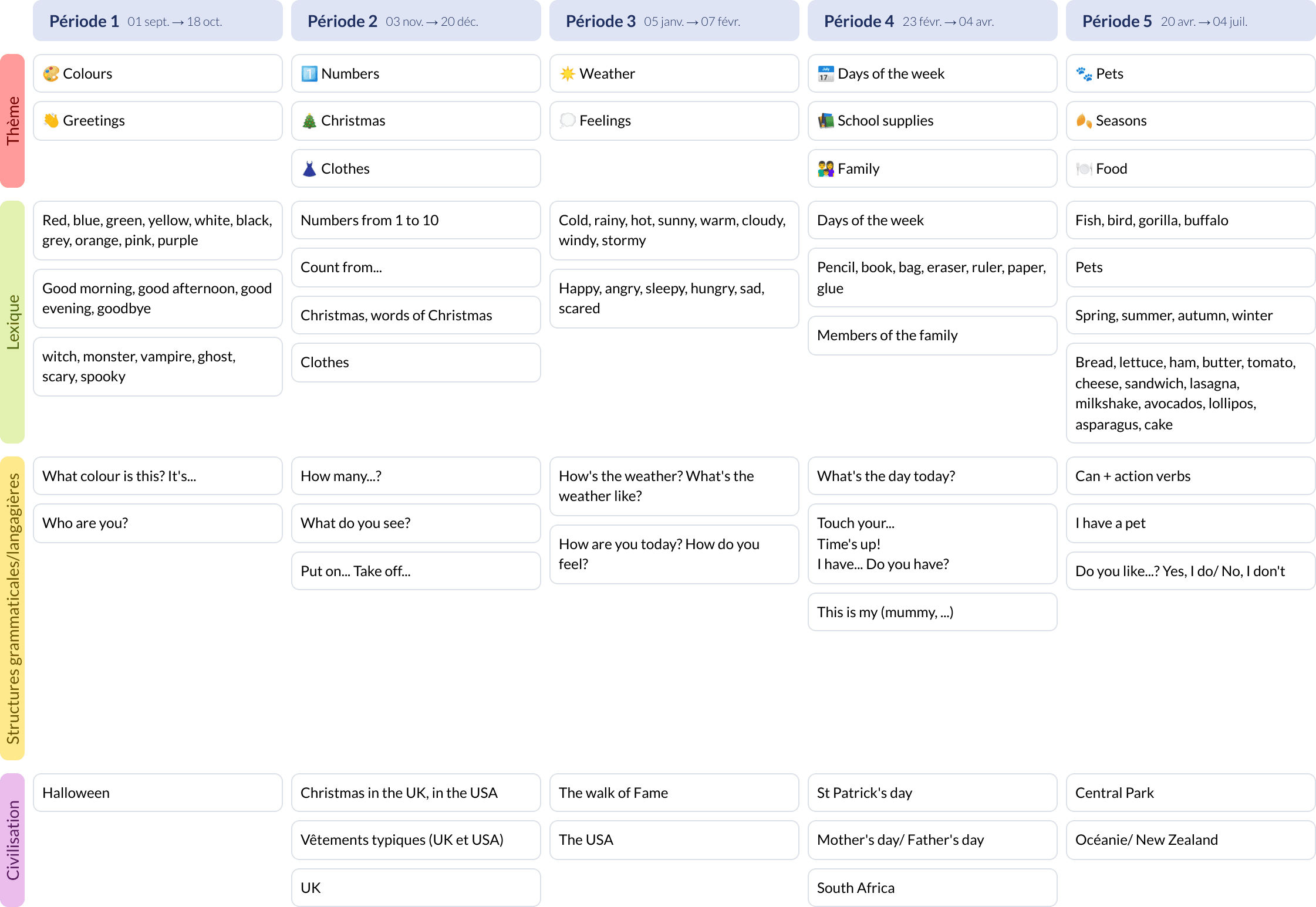Click the books icon beside School supplies
The image size is (1316, 907).
826,121
